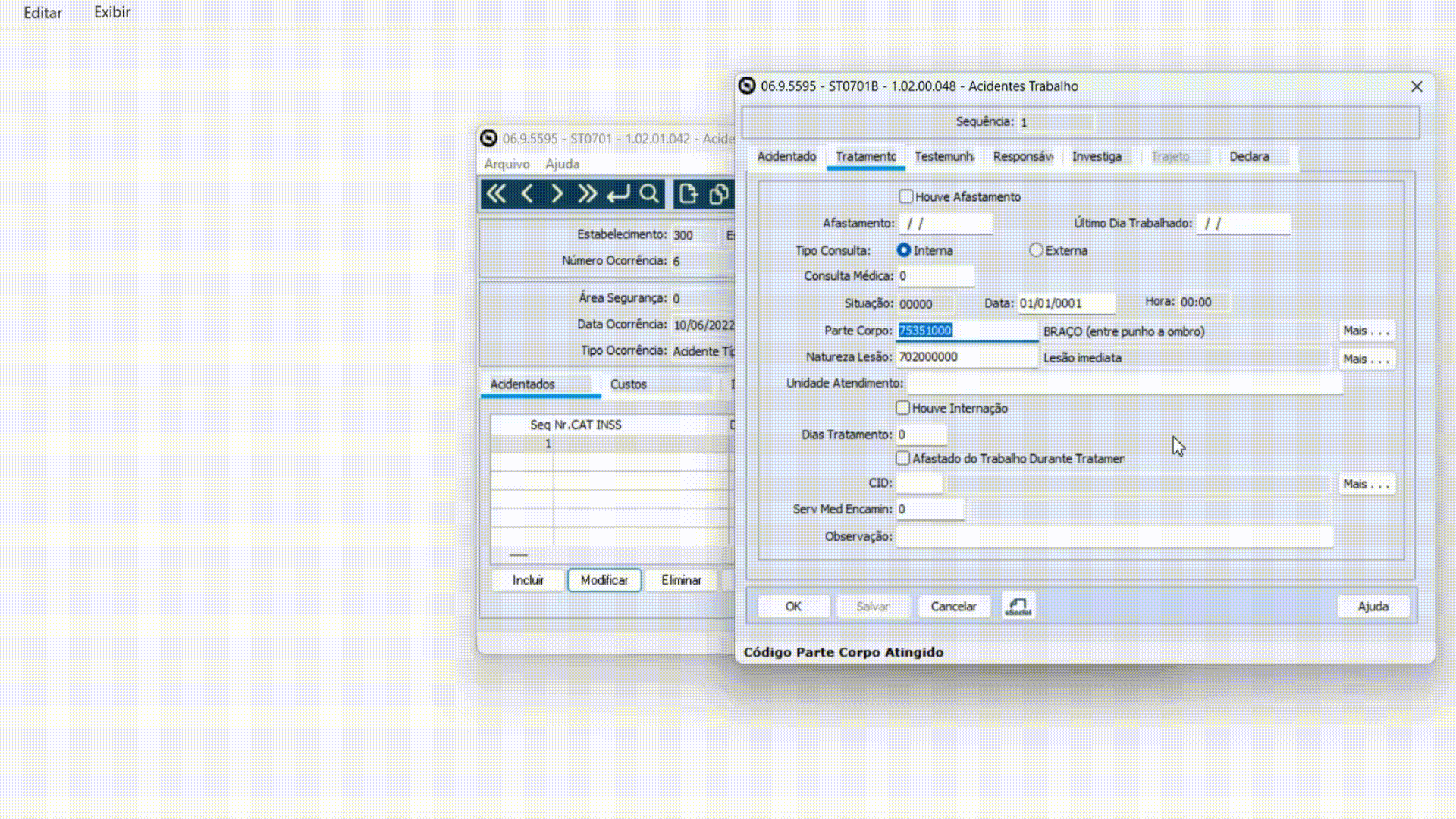
Task: Go to first record in ST0701 toolbar
Action: 496,194
